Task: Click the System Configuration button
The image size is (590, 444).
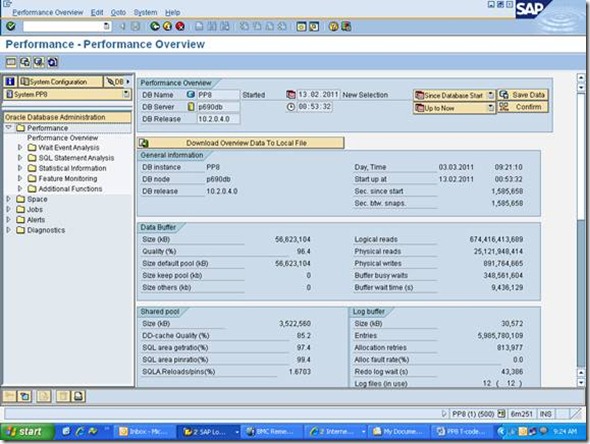Action: pos(60,82)
